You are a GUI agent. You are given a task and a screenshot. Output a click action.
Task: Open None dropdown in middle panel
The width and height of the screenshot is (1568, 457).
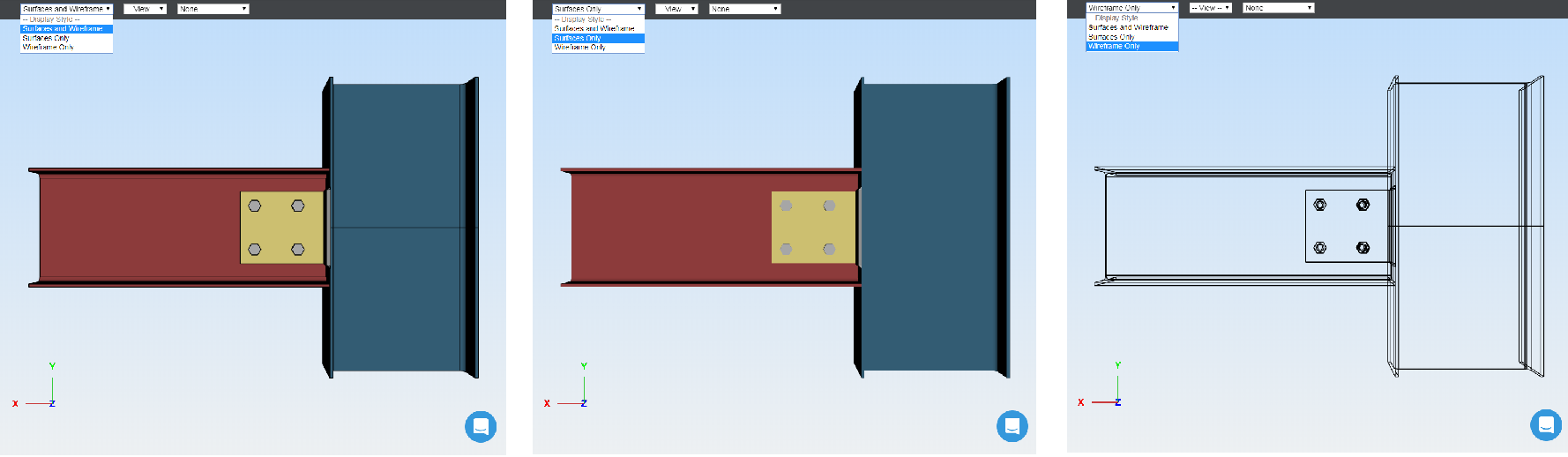[744, 9]
